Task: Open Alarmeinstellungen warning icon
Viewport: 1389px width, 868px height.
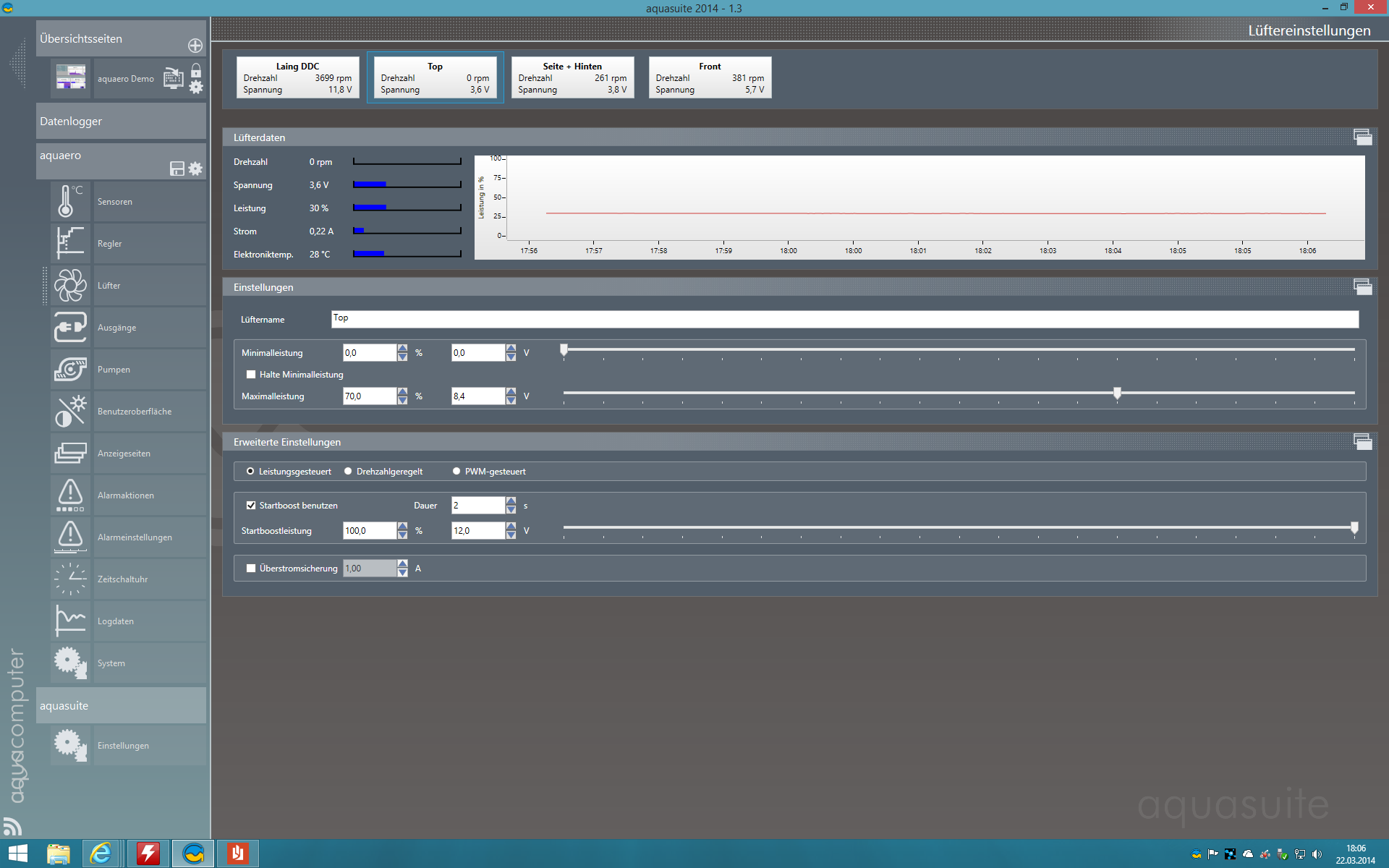Action: [x=70, y=537]
